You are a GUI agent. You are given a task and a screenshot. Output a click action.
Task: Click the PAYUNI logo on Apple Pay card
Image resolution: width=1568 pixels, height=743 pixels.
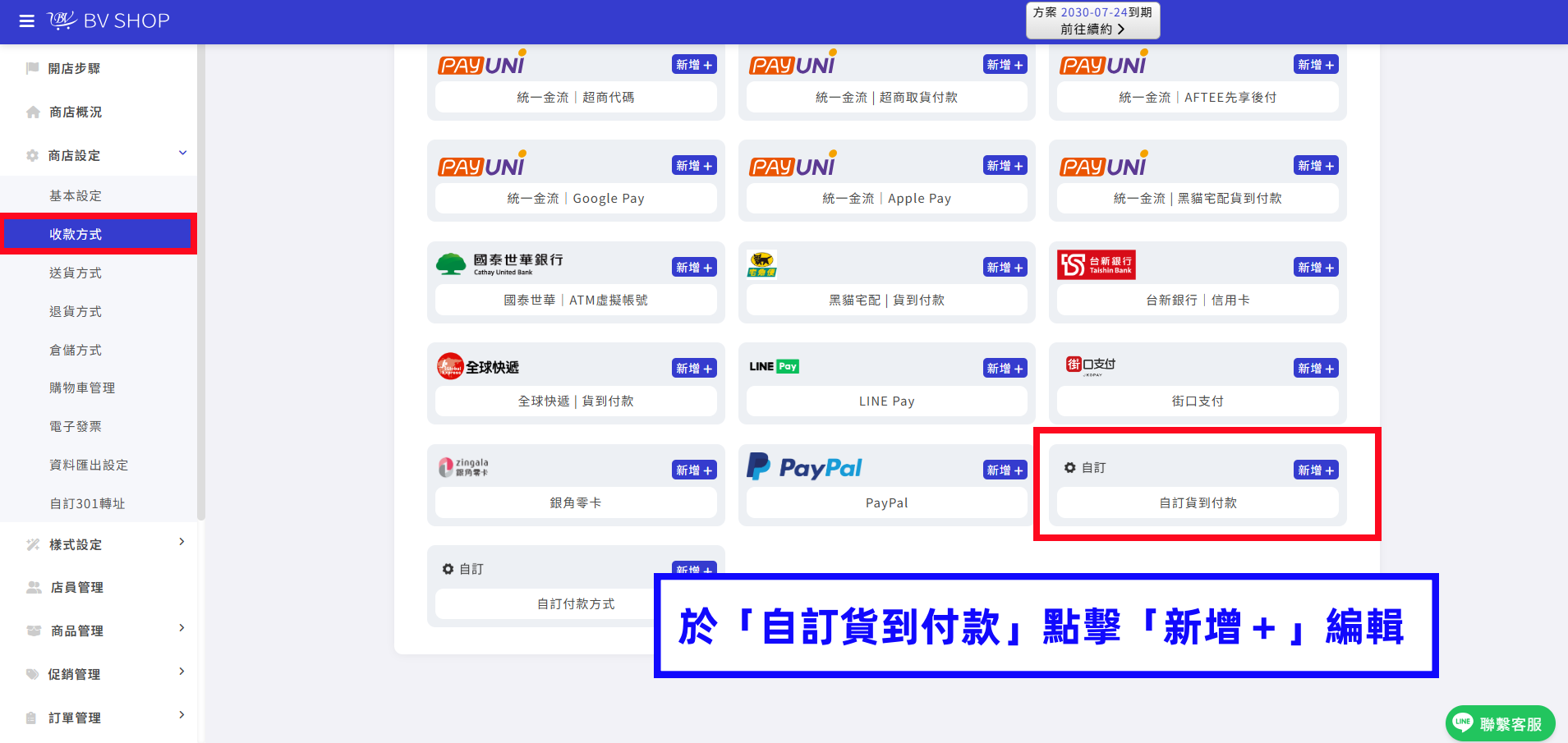click(x=793, y=164)
